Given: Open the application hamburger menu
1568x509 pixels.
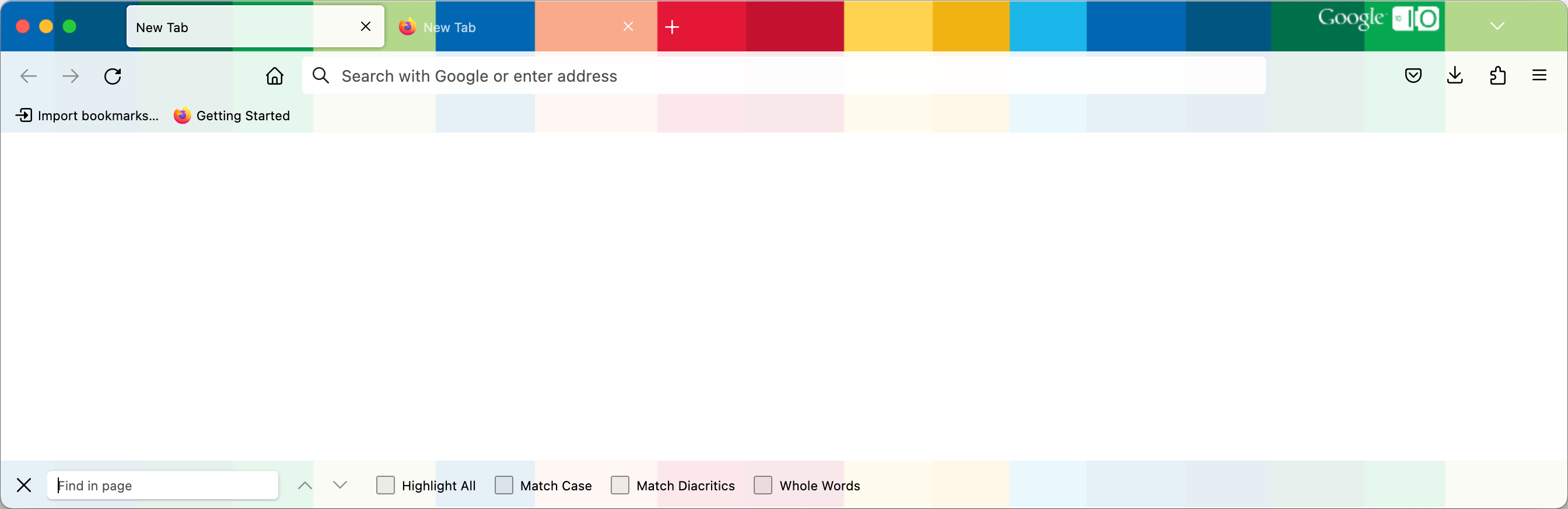Looking at the screenshot, I should coord(1539,75).
